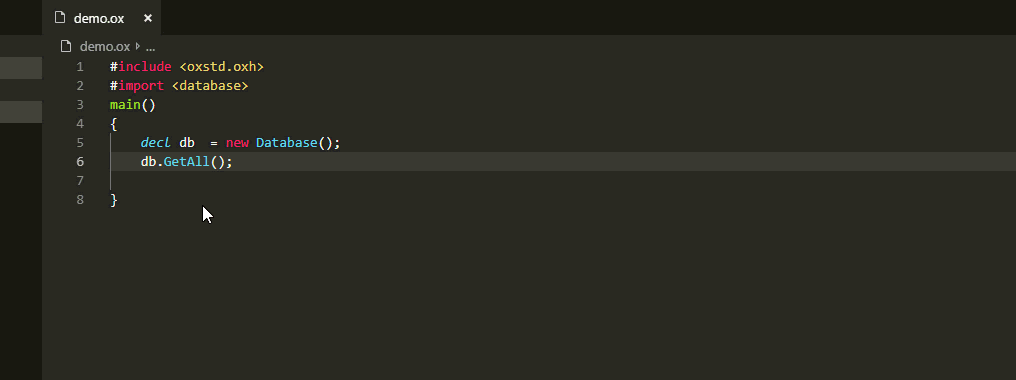The image size is (1016, 380).
Task: Expand the breadcrumb chevron arrow
Action: (137, 47)
